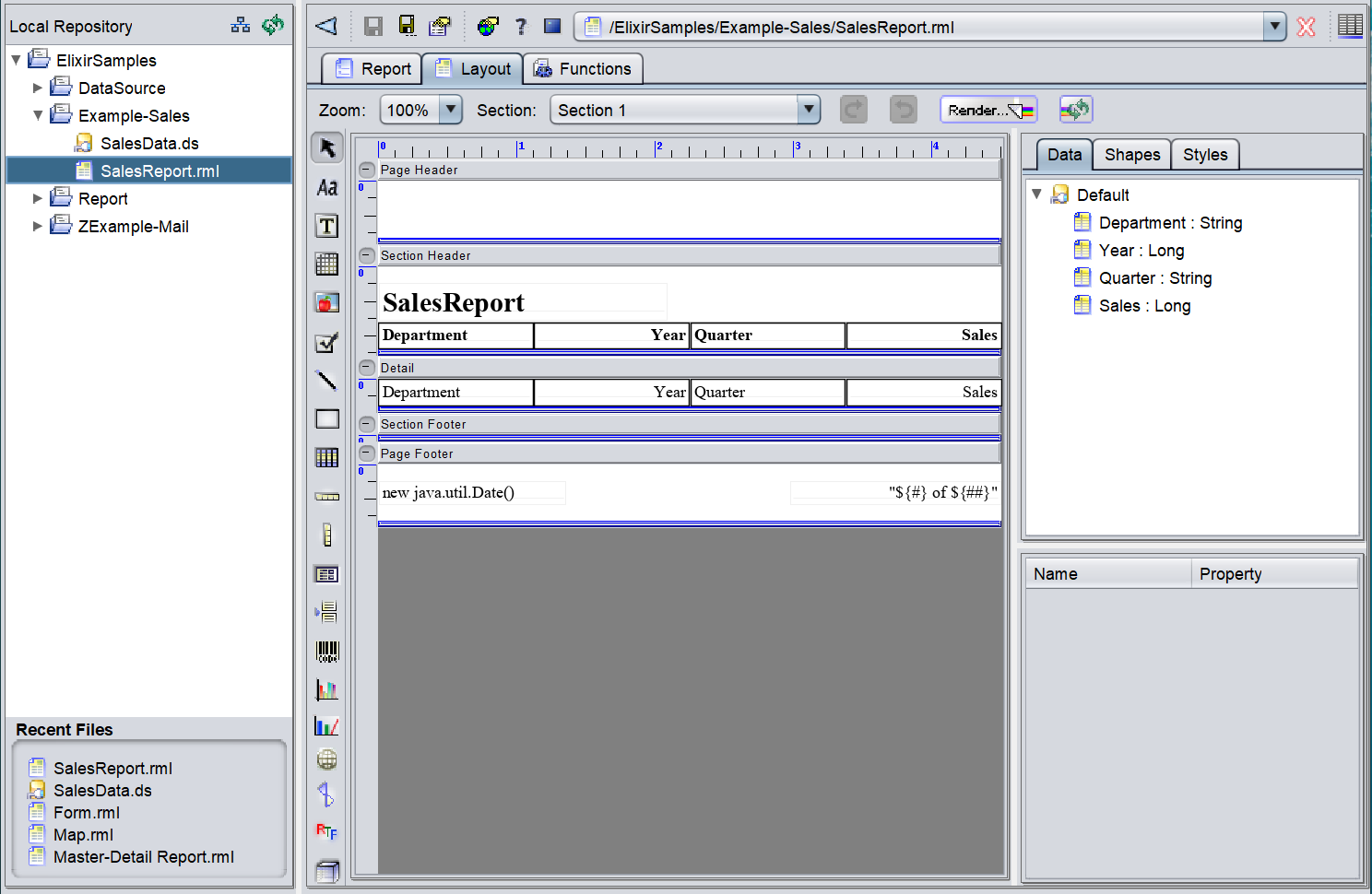Select the barcode tool in palette
Viewport: 1372px width, 894px height.
click(327, 652)
